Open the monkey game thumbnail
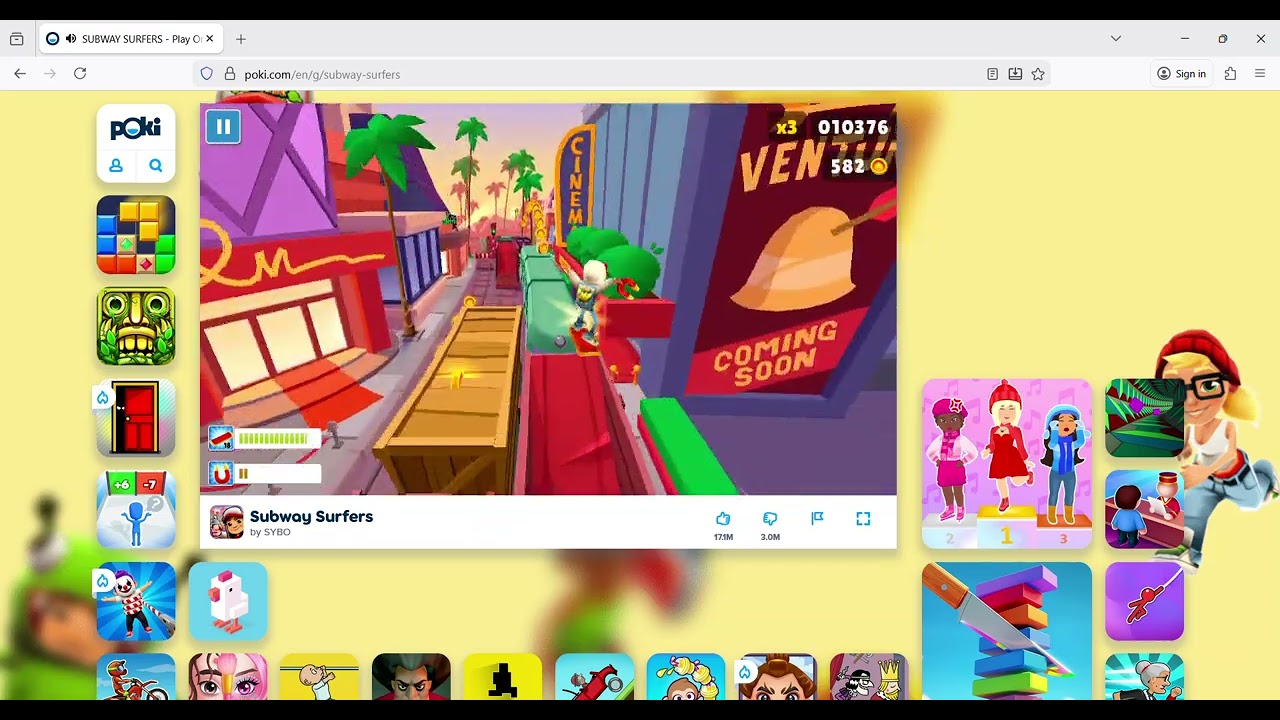Screen dimensions: 1280x720 pyautogui.click(x=686, y=677)
